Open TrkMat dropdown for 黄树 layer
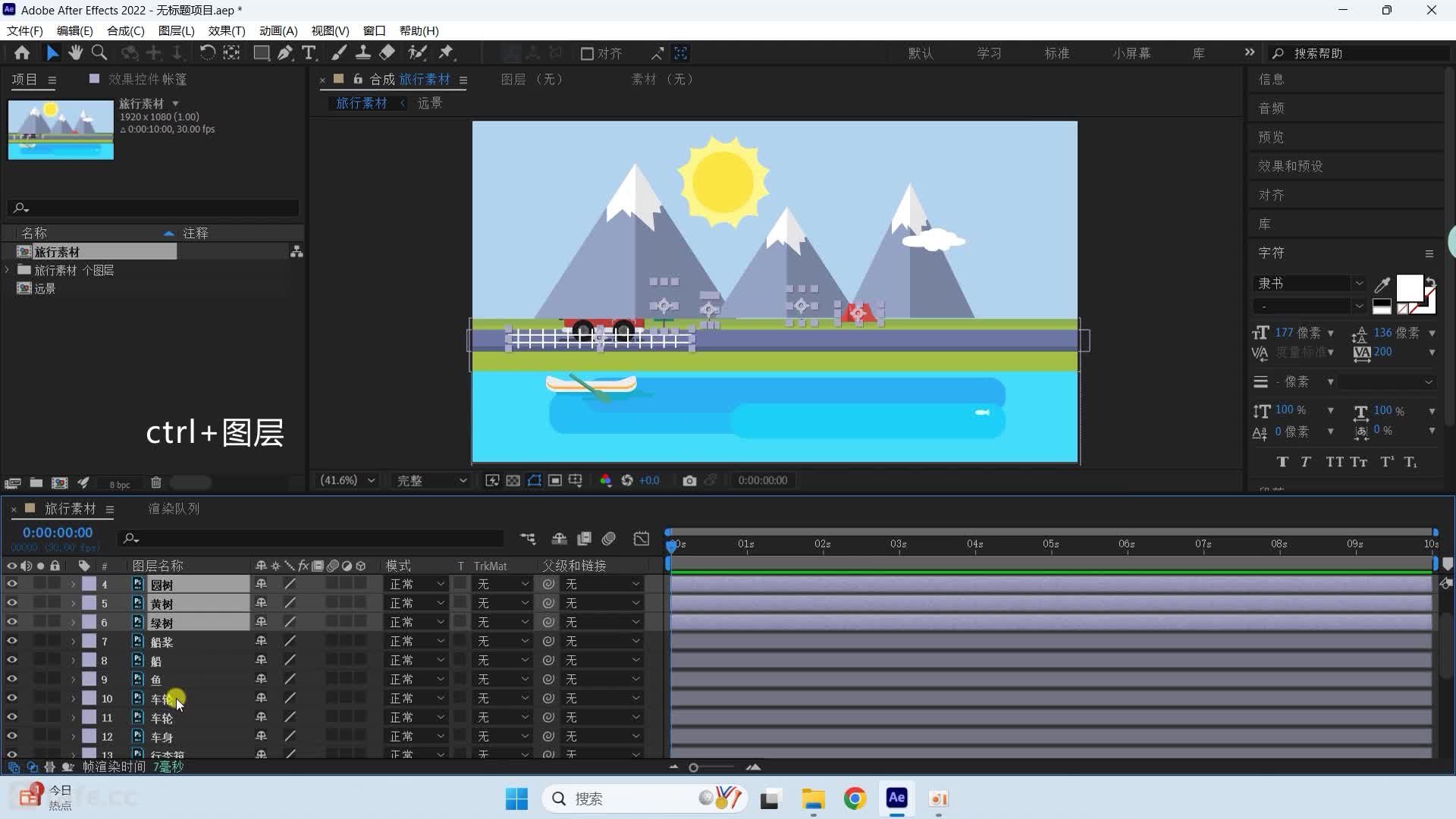Viewport: 1456px width, 819px height. coord(502,603)
